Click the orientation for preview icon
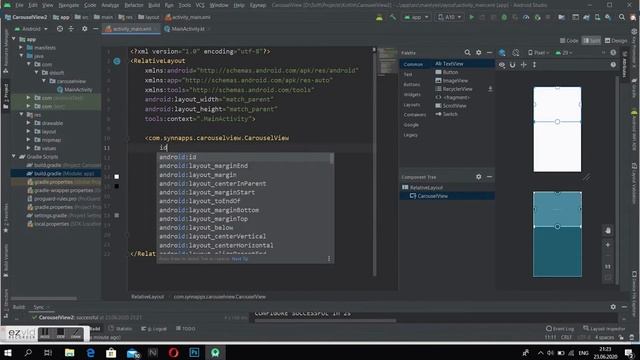The image size is (640, 360). click(516, 53)
